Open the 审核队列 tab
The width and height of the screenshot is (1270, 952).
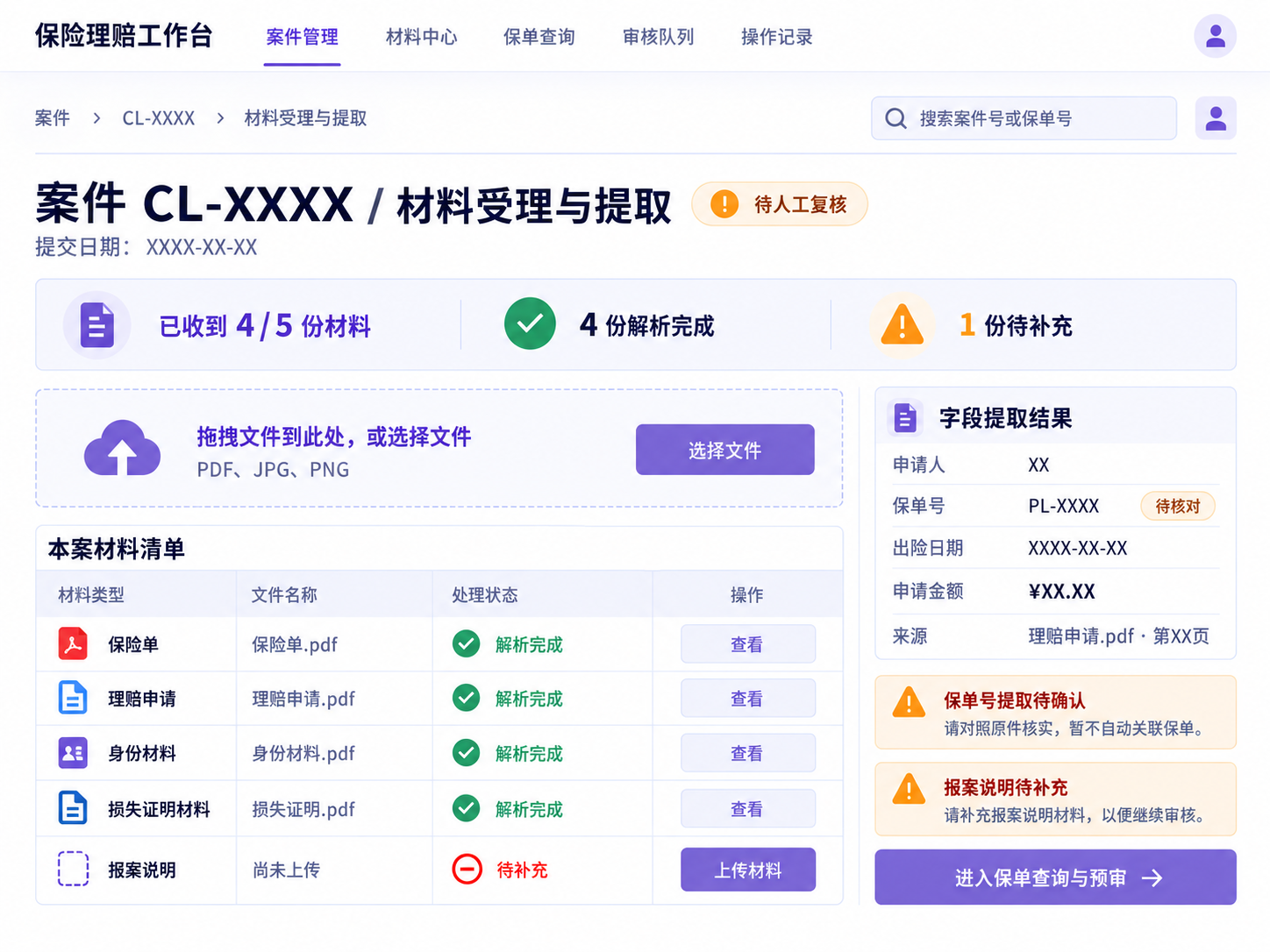coord(658,37)
